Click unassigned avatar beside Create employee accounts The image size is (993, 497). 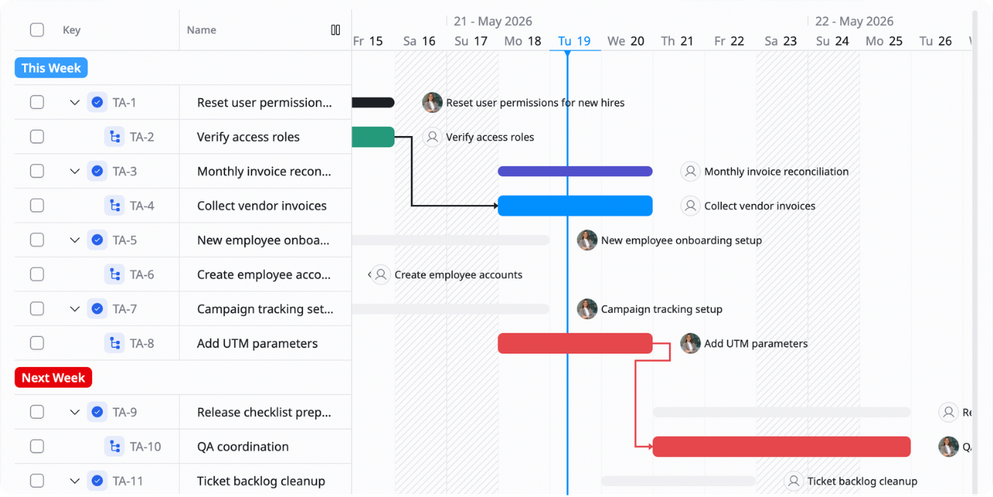[x=381, y=274]
